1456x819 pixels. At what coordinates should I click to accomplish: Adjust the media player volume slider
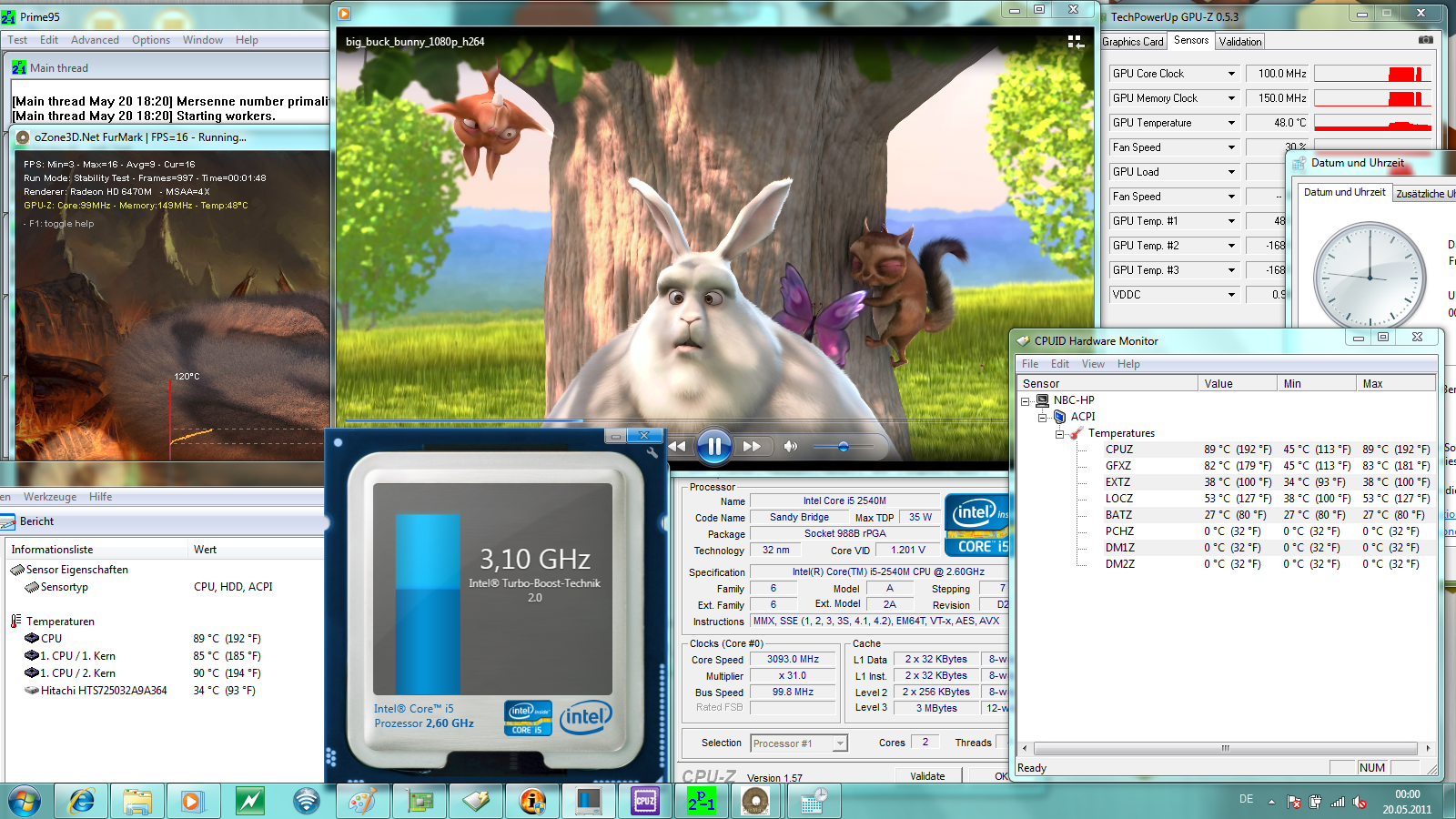pyautogui.click(x=844, y=446)
